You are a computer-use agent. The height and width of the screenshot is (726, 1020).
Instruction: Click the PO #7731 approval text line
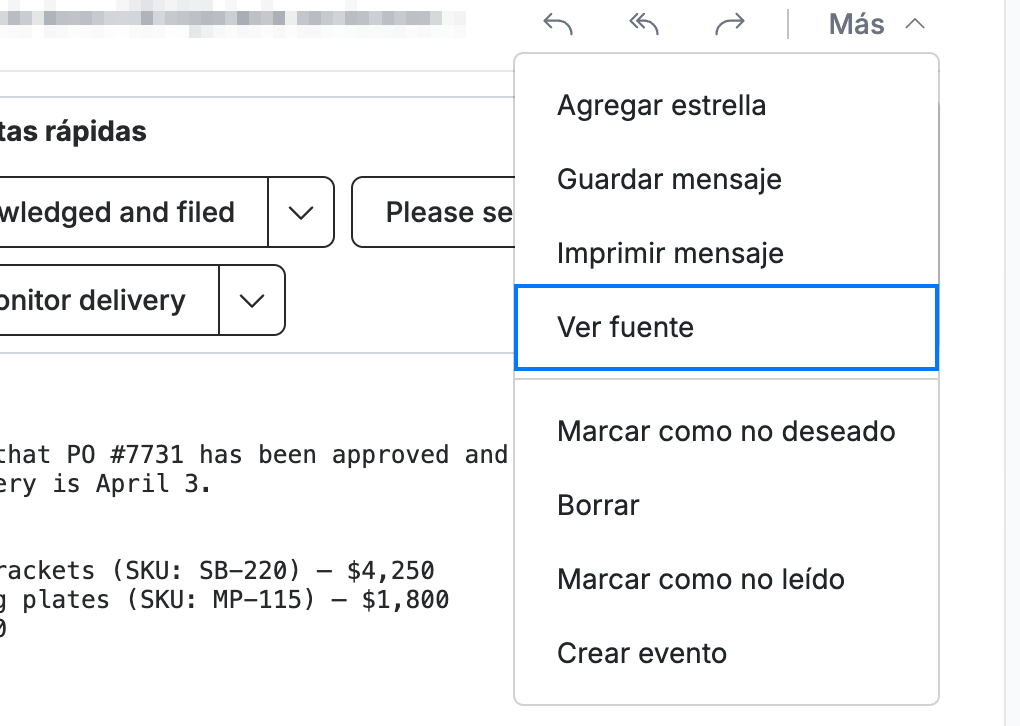coord(254,454)
